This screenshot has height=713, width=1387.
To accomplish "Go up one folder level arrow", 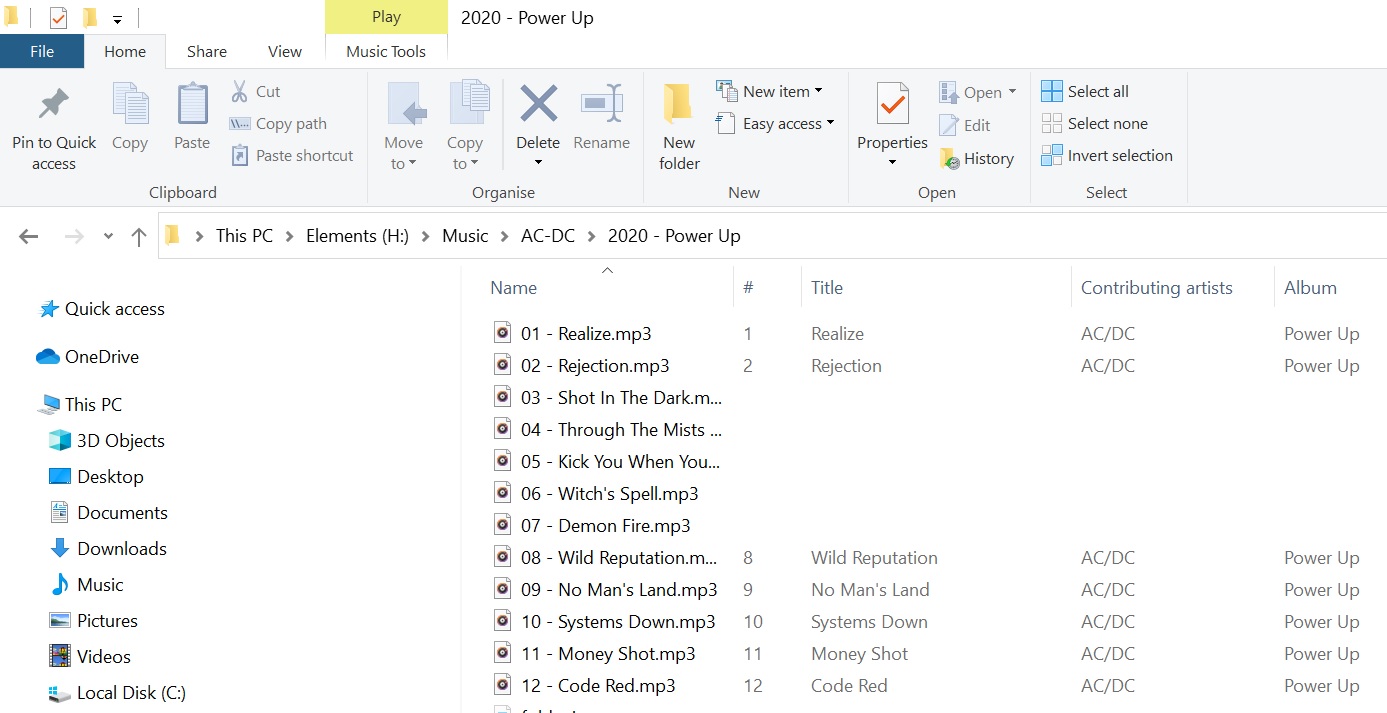I will (138, 237).
